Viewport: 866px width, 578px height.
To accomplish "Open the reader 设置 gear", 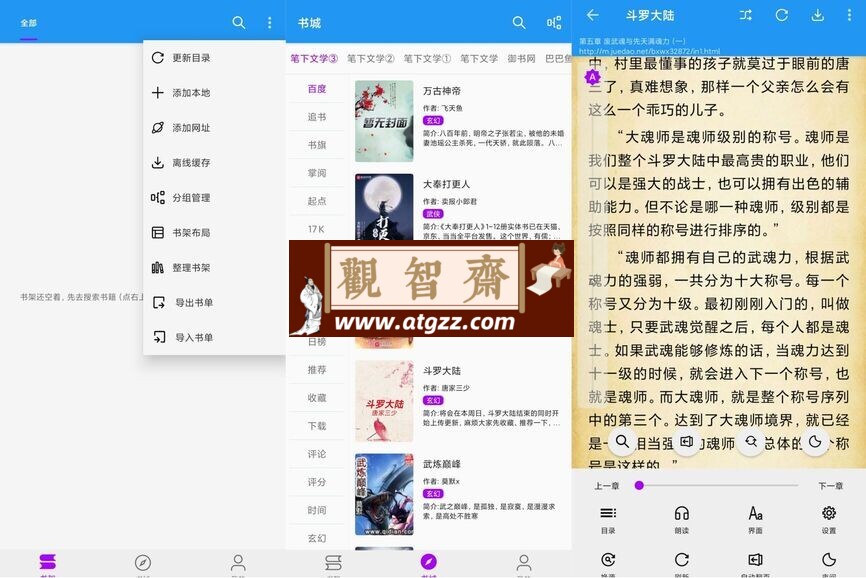I will tap(828, 519).
